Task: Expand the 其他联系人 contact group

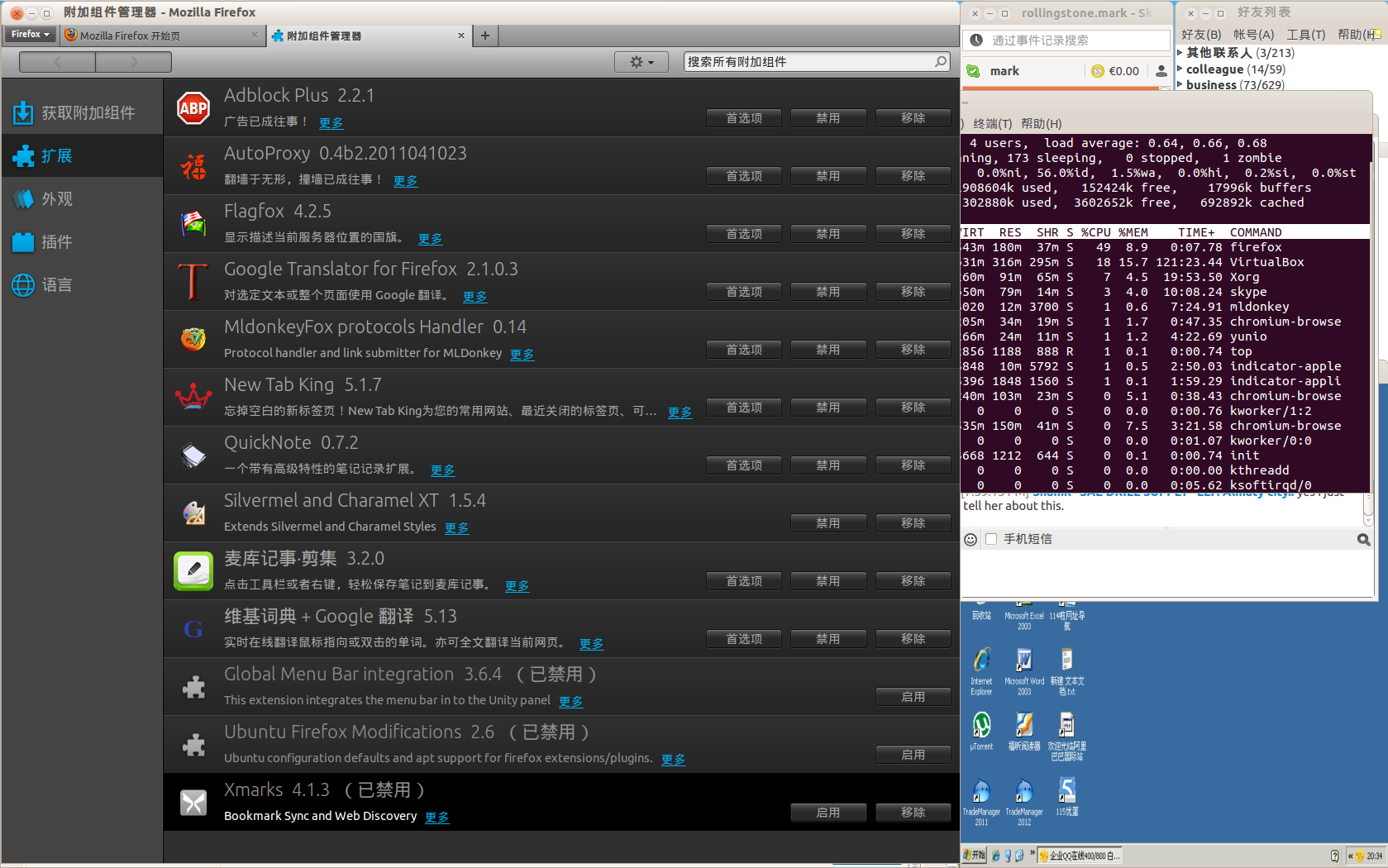Action: click(x=1180, y=52)
